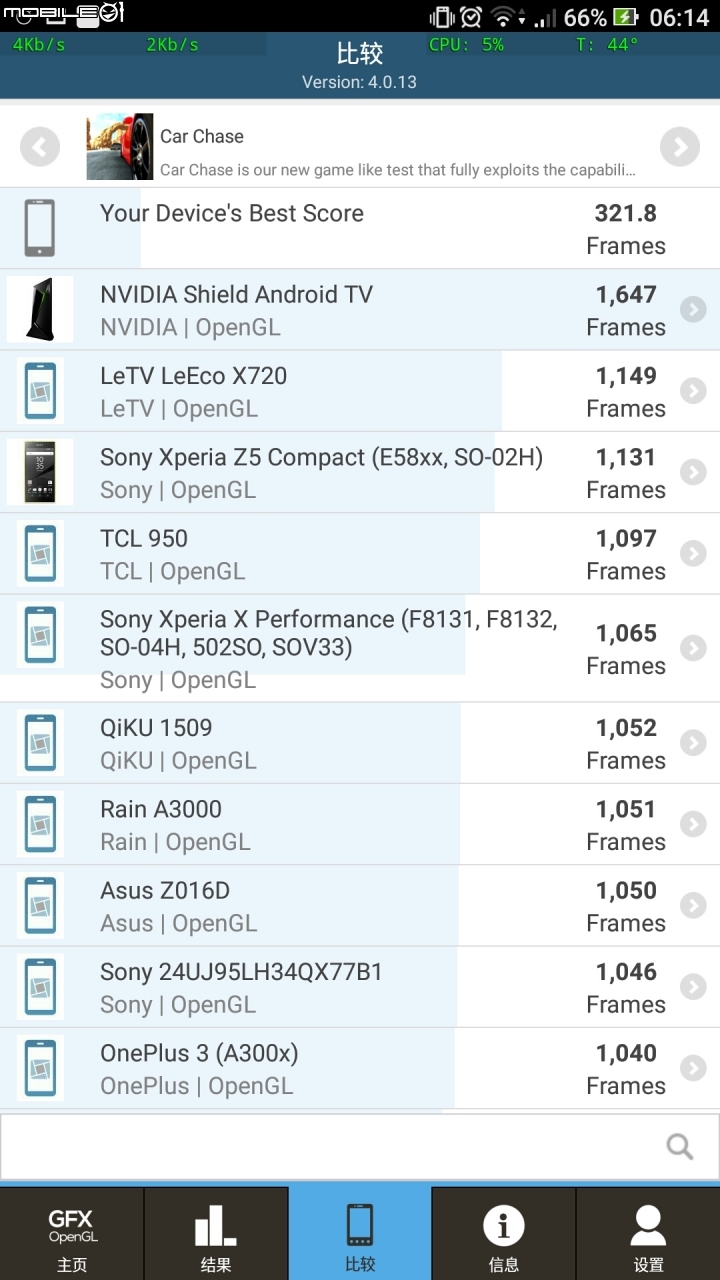
Task: Switch to the 主页 GFX home tab
Action: tap(72, 1234)
